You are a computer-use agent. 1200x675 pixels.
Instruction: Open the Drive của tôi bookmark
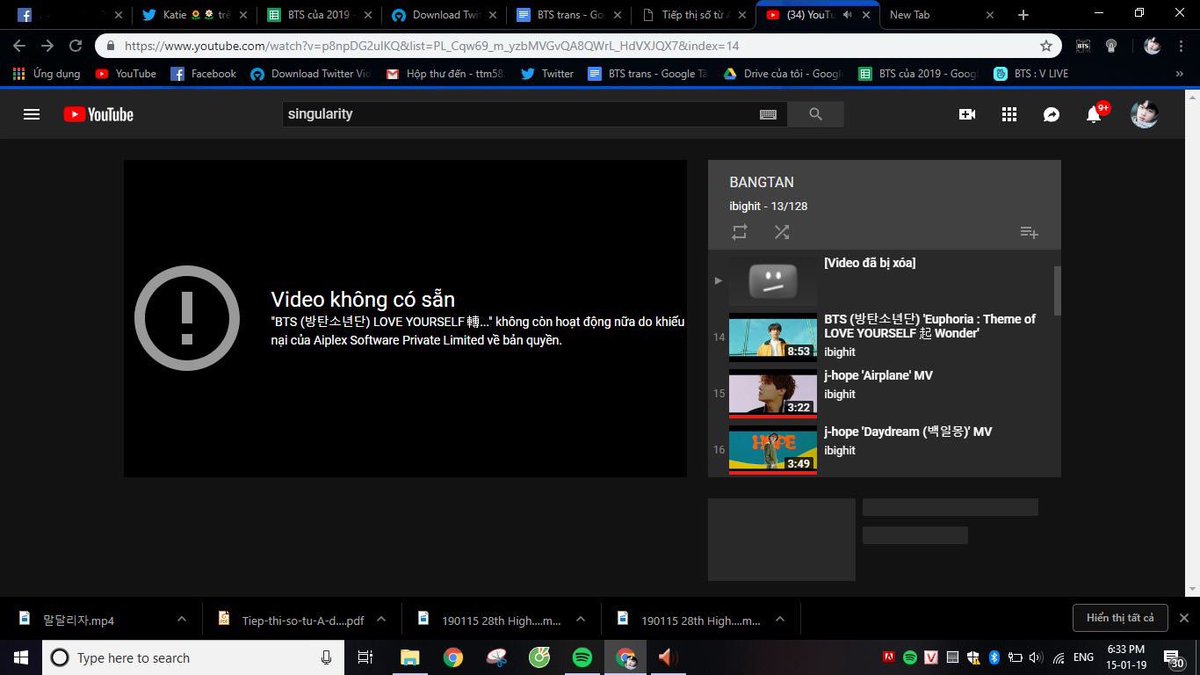(x=783, y=74)
